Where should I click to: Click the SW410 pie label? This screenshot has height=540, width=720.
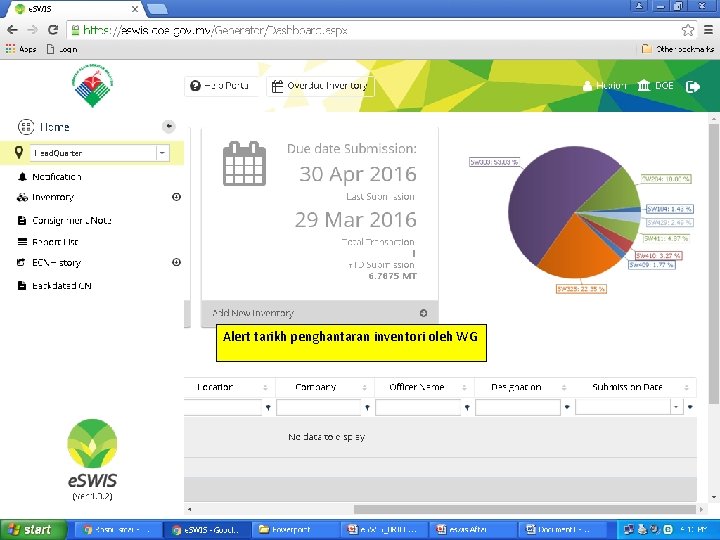658,255
